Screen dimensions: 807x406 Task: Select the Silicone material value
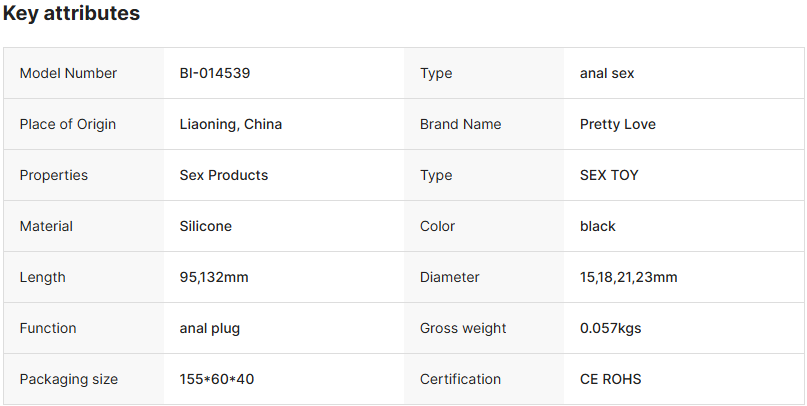coord(206,226)
